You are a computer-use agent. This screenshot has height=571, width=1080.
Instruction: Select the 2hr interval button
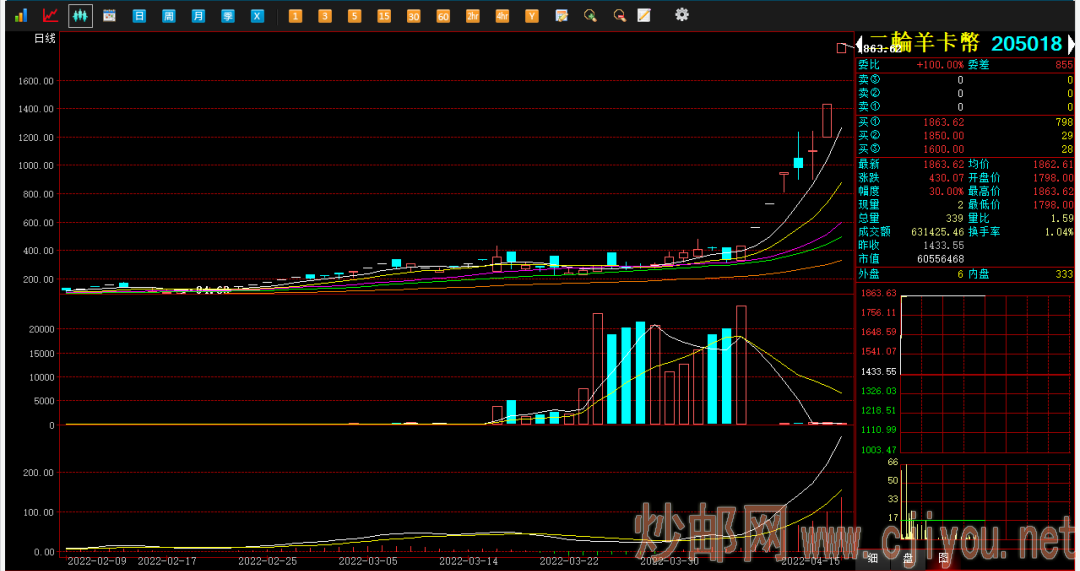[x=473, y=16]
